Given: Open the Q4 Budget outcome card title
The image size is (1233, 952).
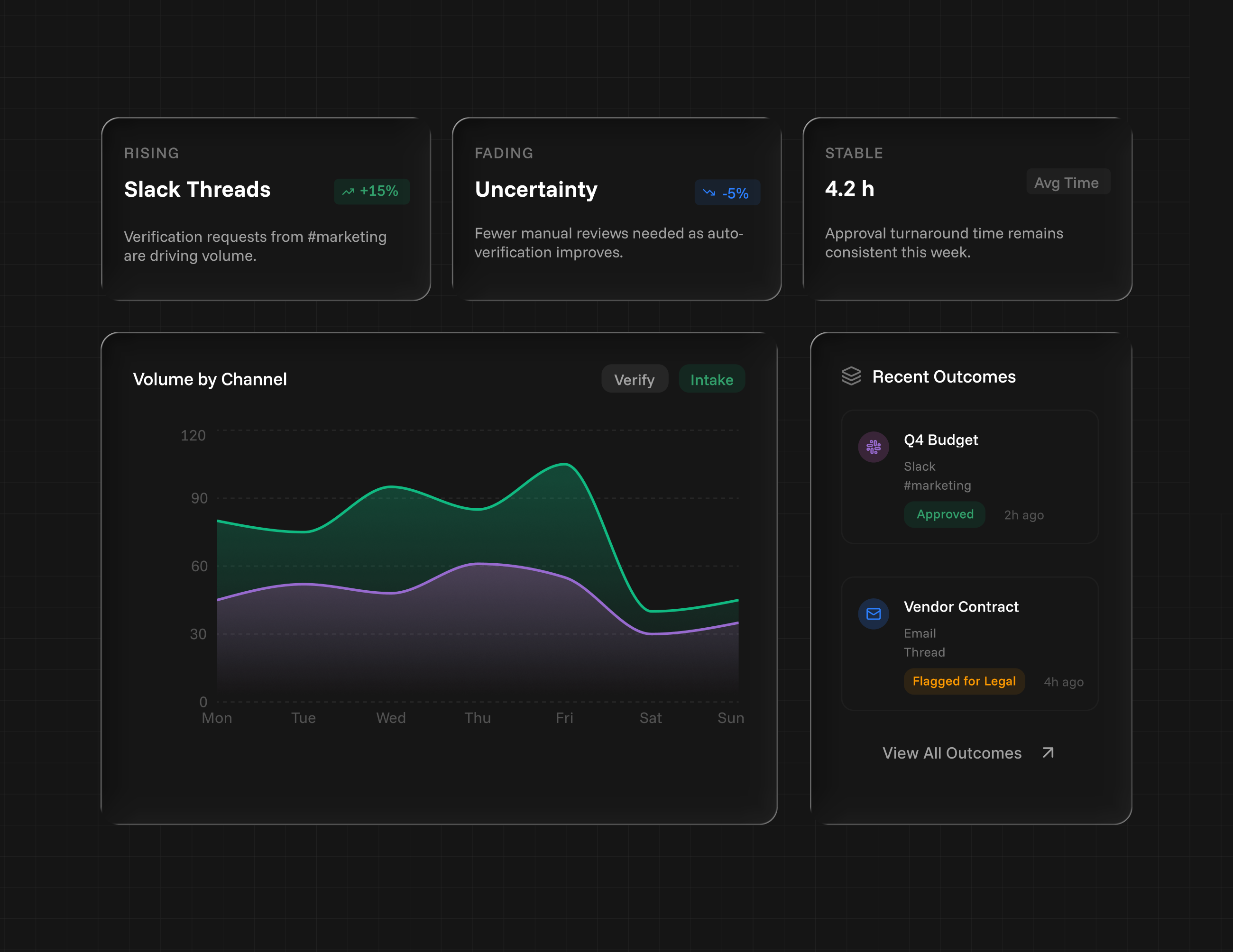Looking at the screenshot, I should pos(940,439).
